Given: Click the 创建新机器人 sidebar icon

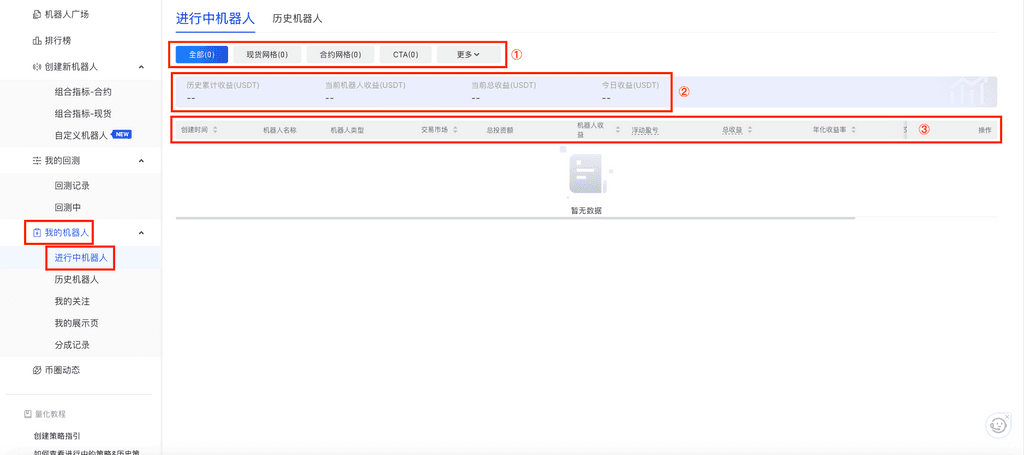Looking at the screenshot, I should (x=37, y=67).
